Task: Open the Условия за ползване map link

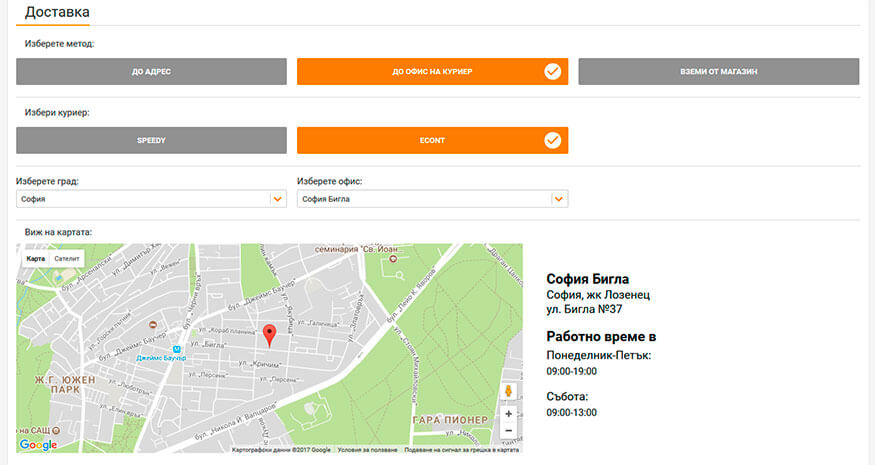Action: tap(368, 449)
